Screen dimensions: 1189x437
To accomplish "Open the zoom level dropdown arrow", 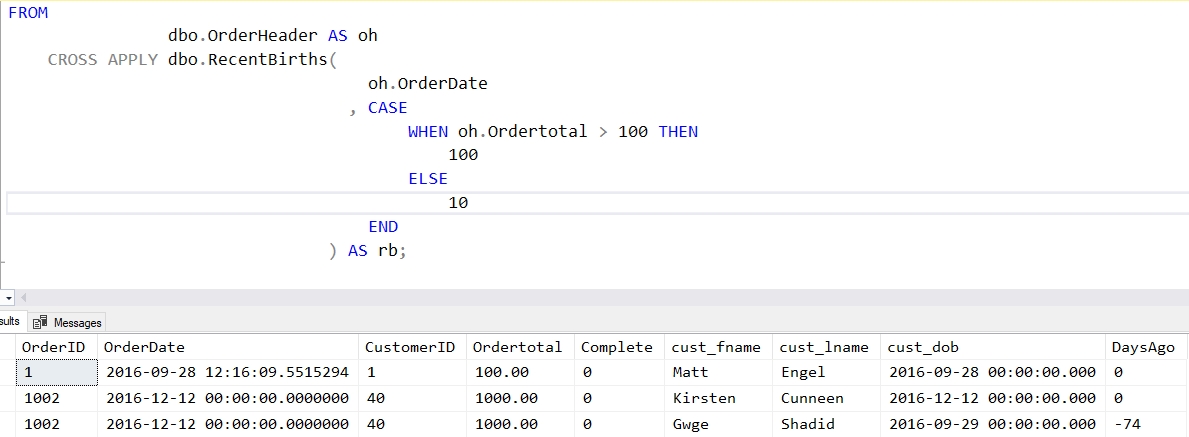I will tap(7, 298).
